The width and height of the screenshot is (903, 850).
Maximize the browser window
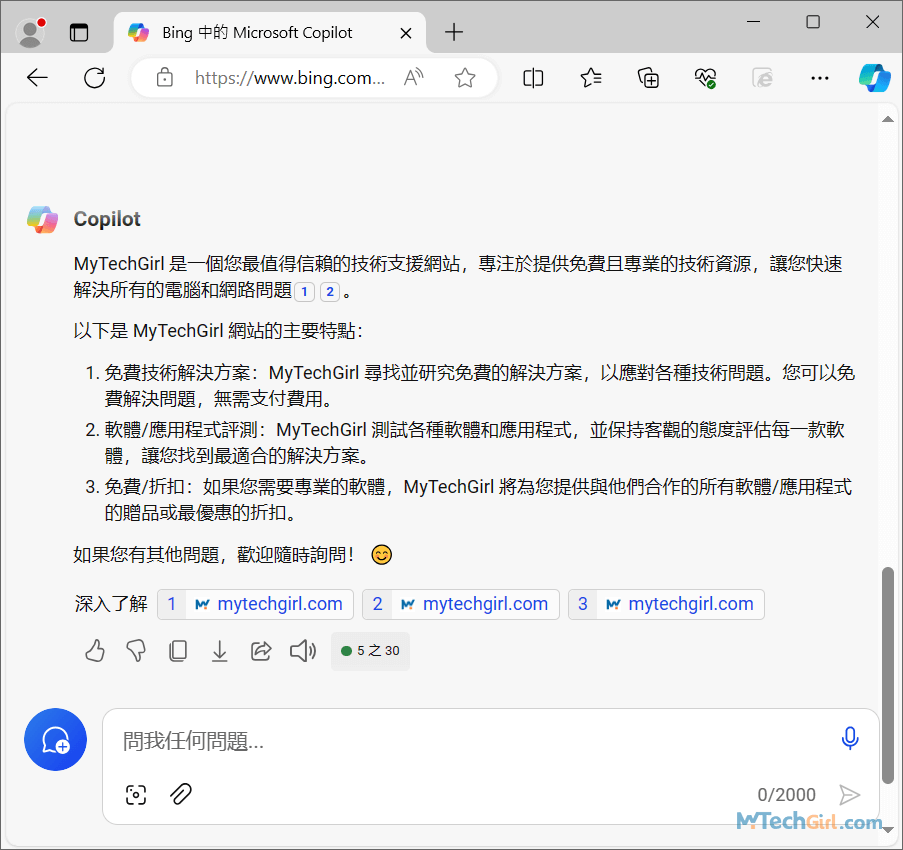(x=813, y=22)
